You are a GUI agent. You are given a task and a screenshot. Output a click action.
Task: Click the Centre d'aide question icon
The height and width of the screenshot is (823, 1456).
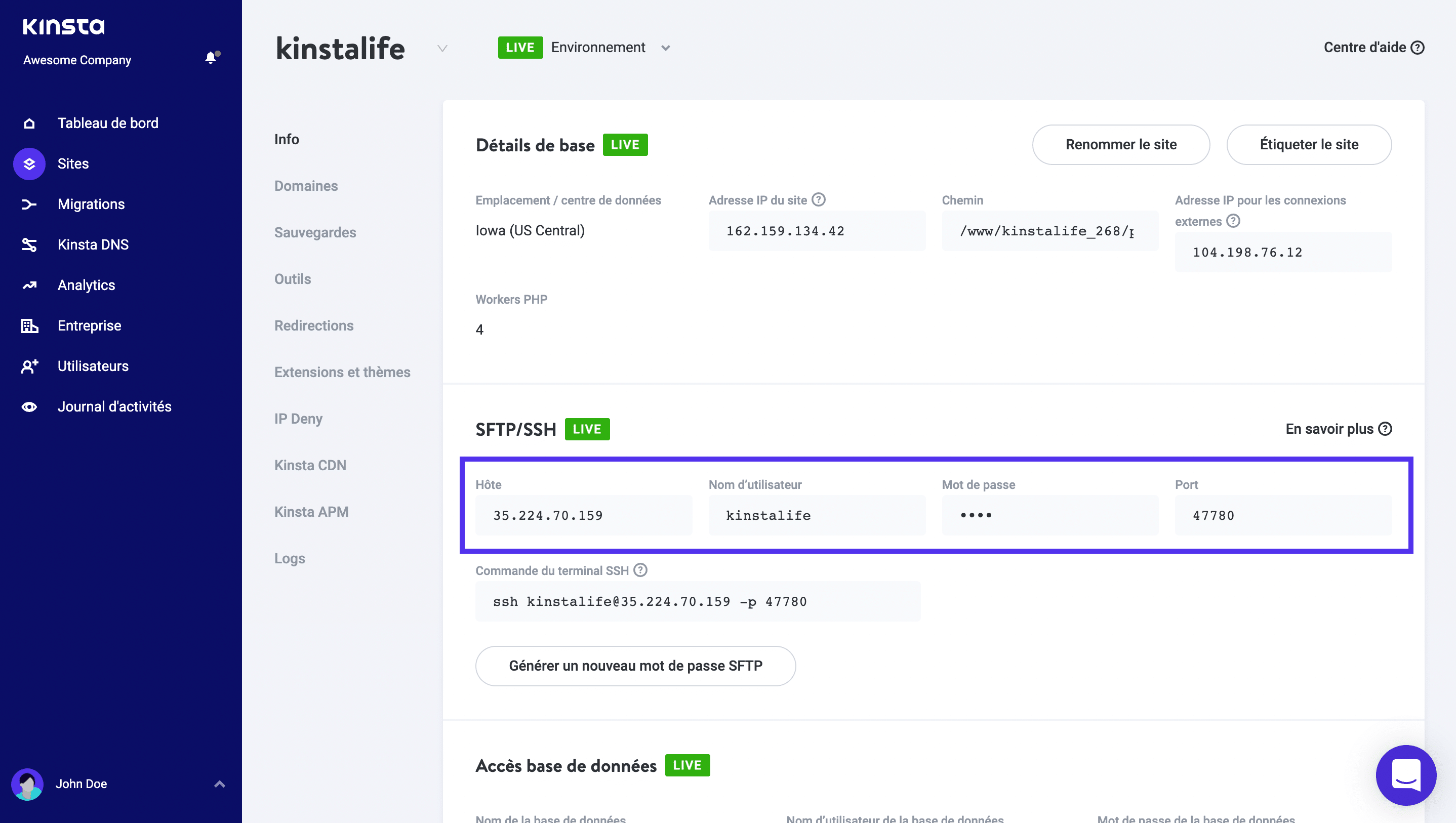(x=1418, y=48)
